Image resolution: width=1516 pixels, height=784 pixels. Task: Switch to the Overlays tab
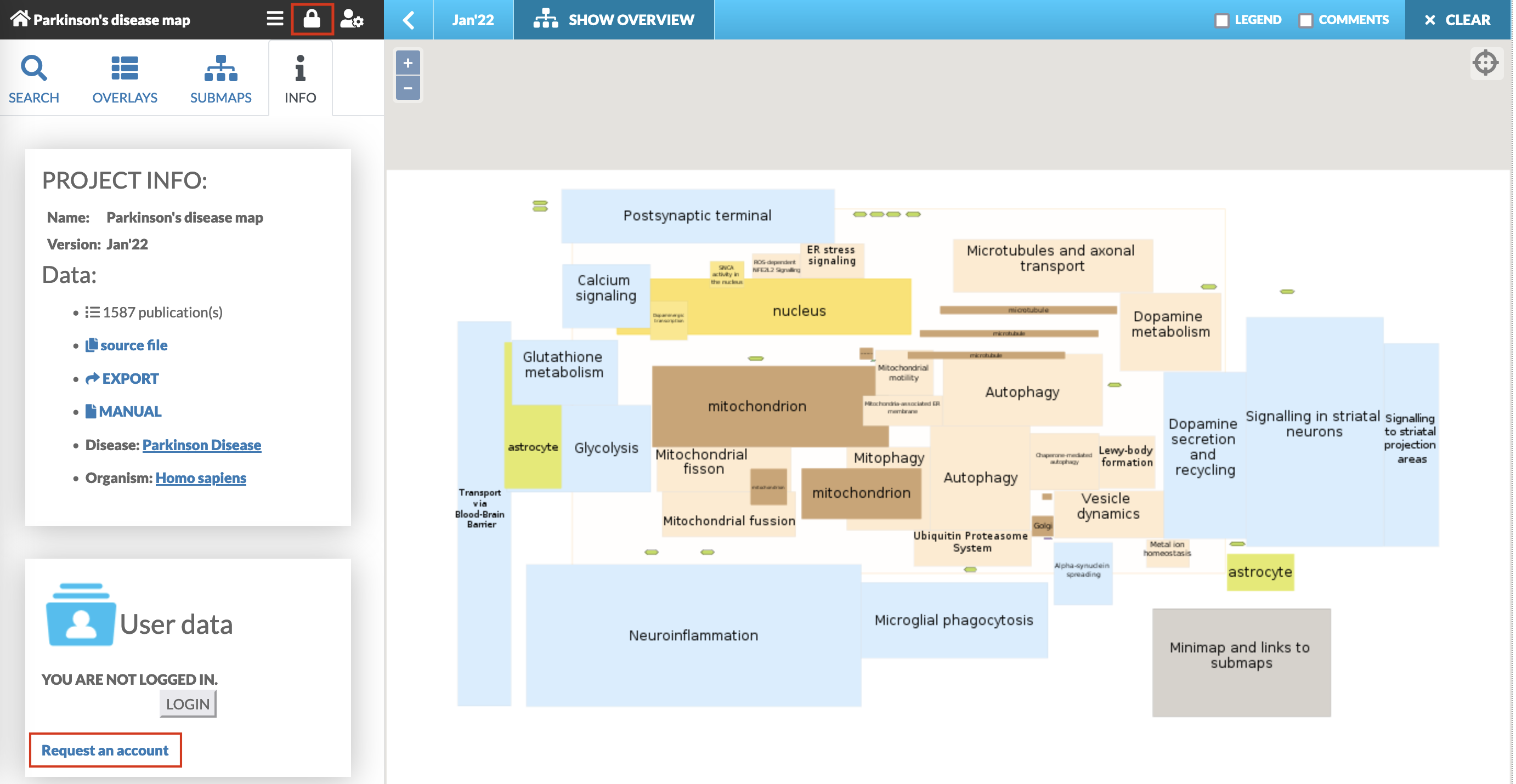(x=125, y=79)
